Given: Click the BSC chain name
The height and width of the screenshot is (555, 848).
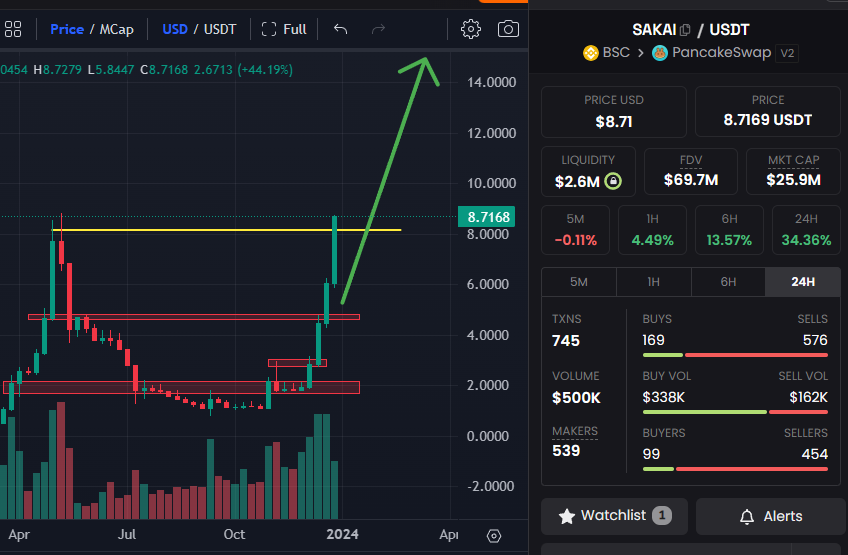Looking at the screenshot, I should click(616, 52).
